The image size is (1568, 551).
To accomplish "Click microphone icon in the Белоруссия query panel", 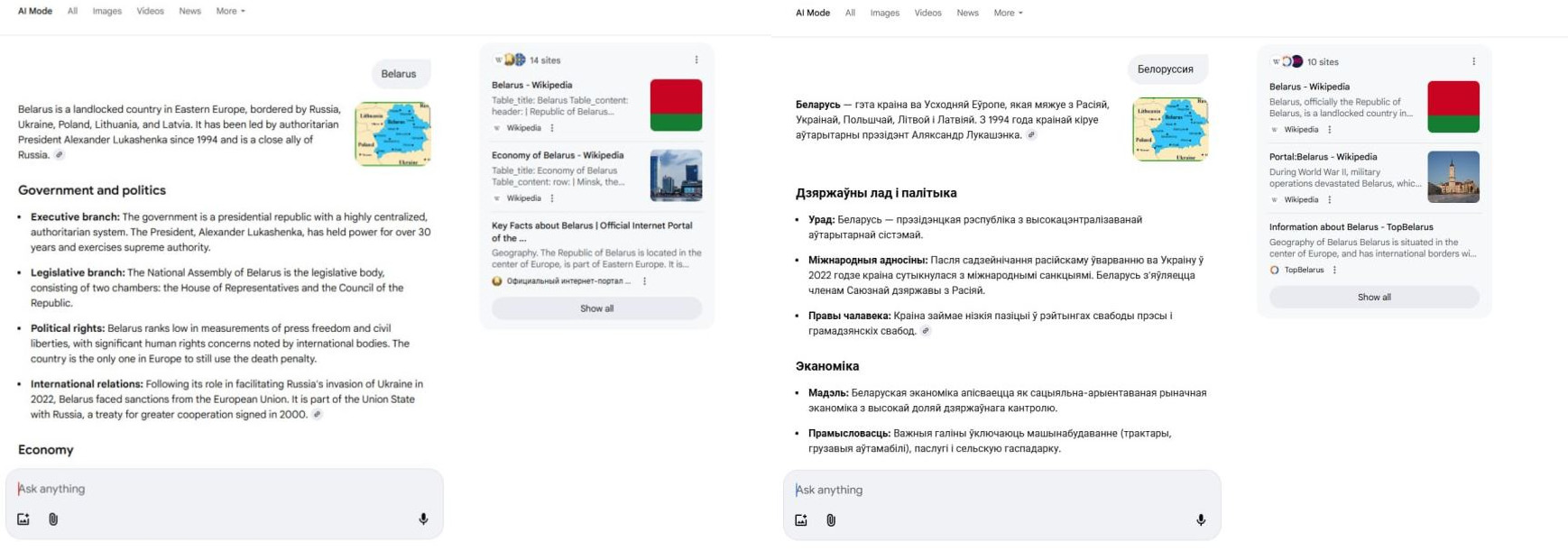I will [x=1201, y=519].
